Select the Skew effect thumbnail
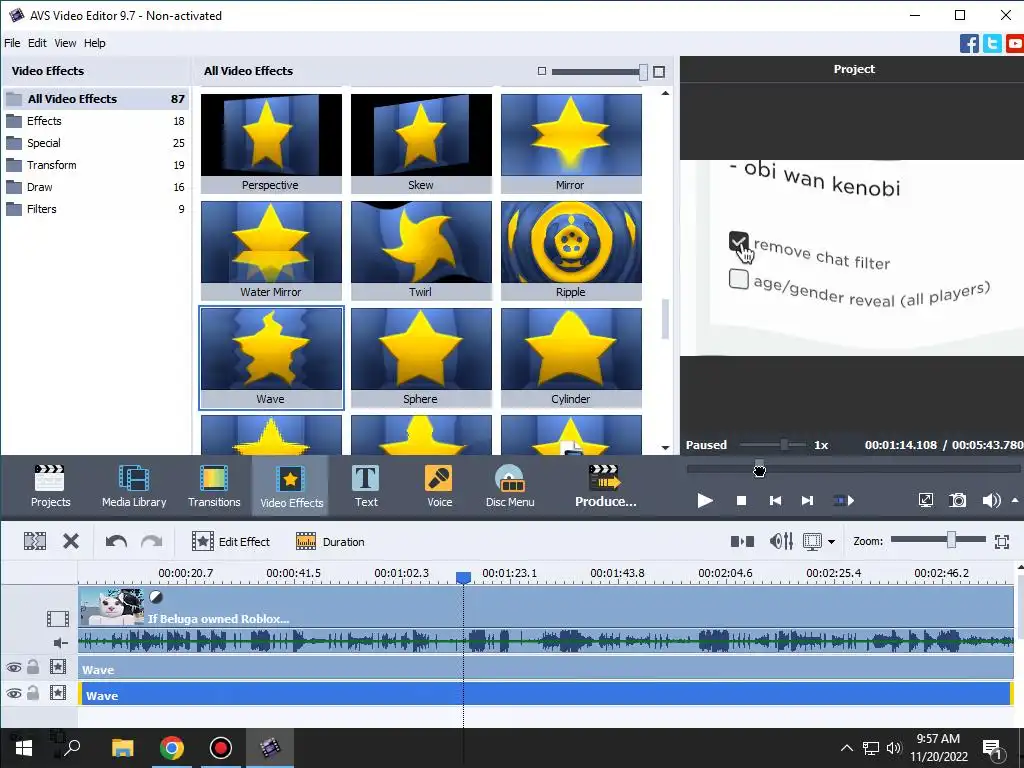Screen dimensions: 1024x768 421,143
